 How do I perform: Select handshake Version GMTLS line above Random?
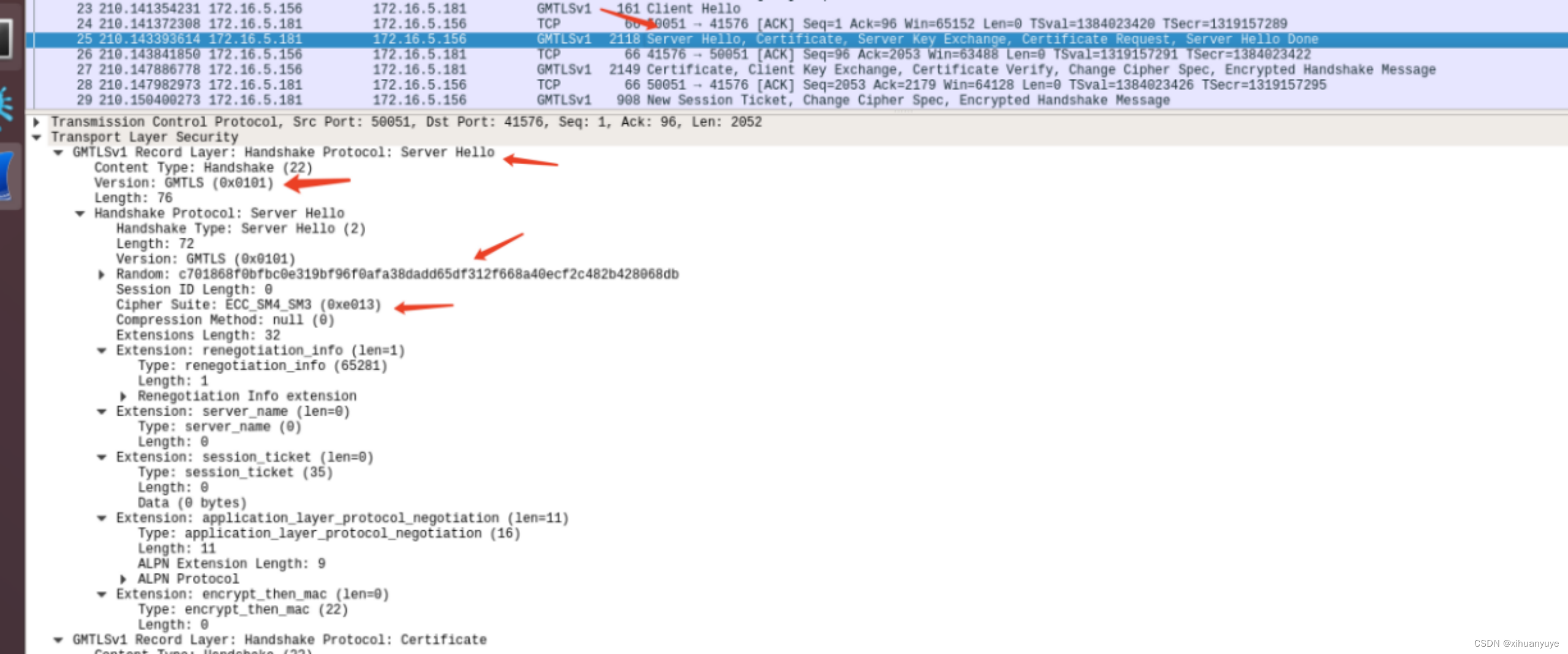click(x=206, y=259)
